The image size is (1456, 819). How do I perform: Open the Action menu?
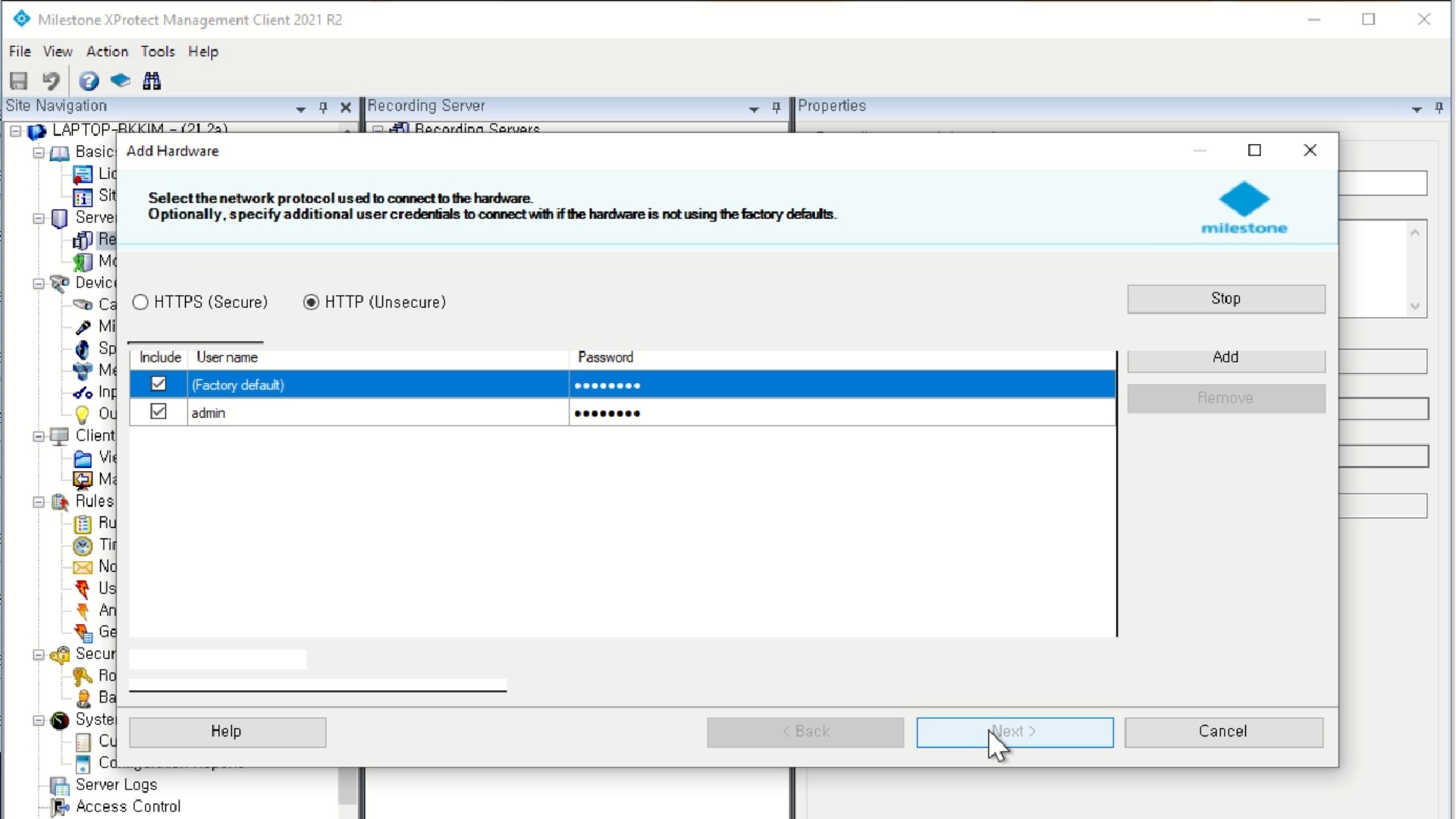tap(107, 52)
